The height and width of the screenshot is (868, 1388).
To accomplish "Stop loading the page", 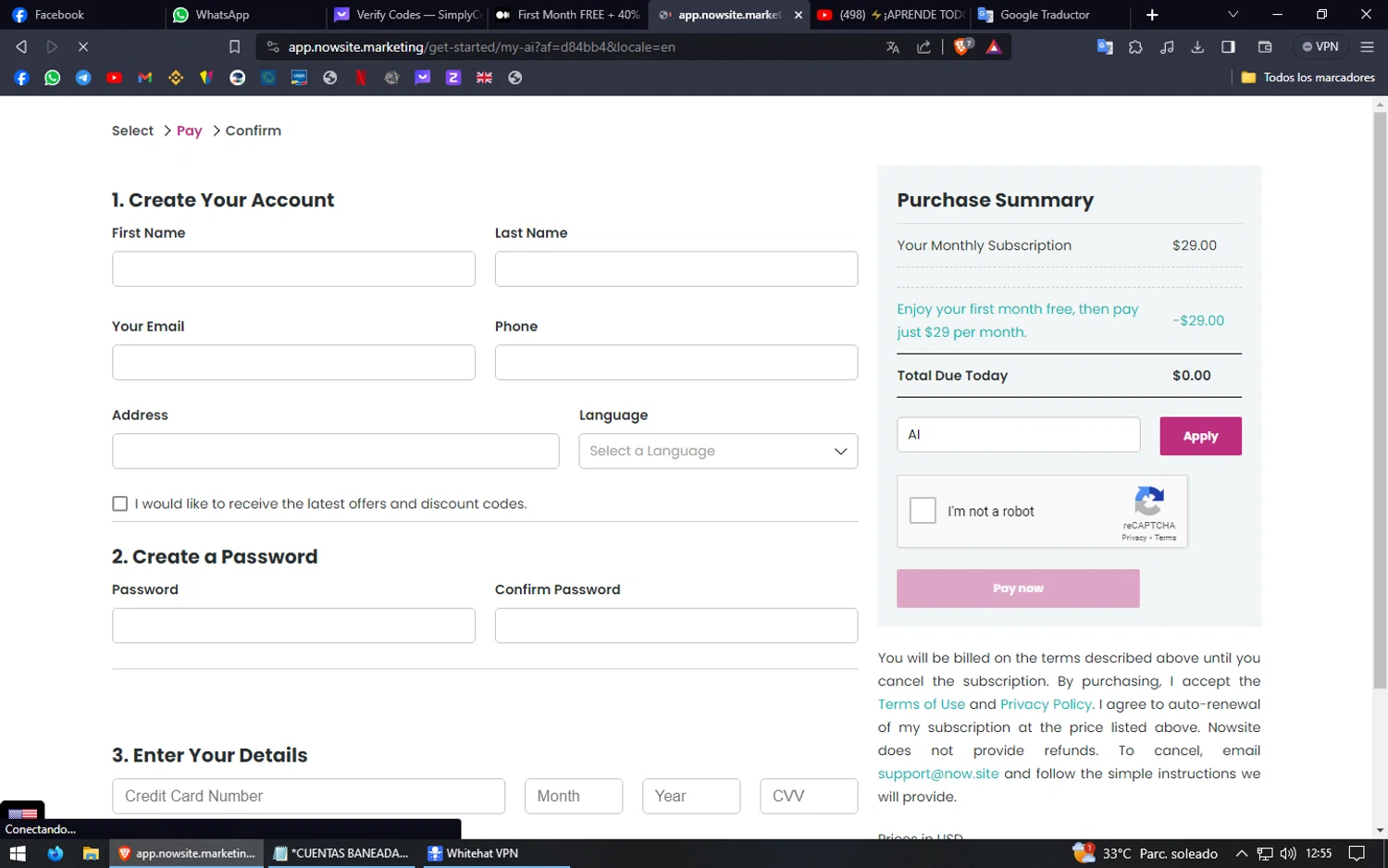I will point(82,46).
